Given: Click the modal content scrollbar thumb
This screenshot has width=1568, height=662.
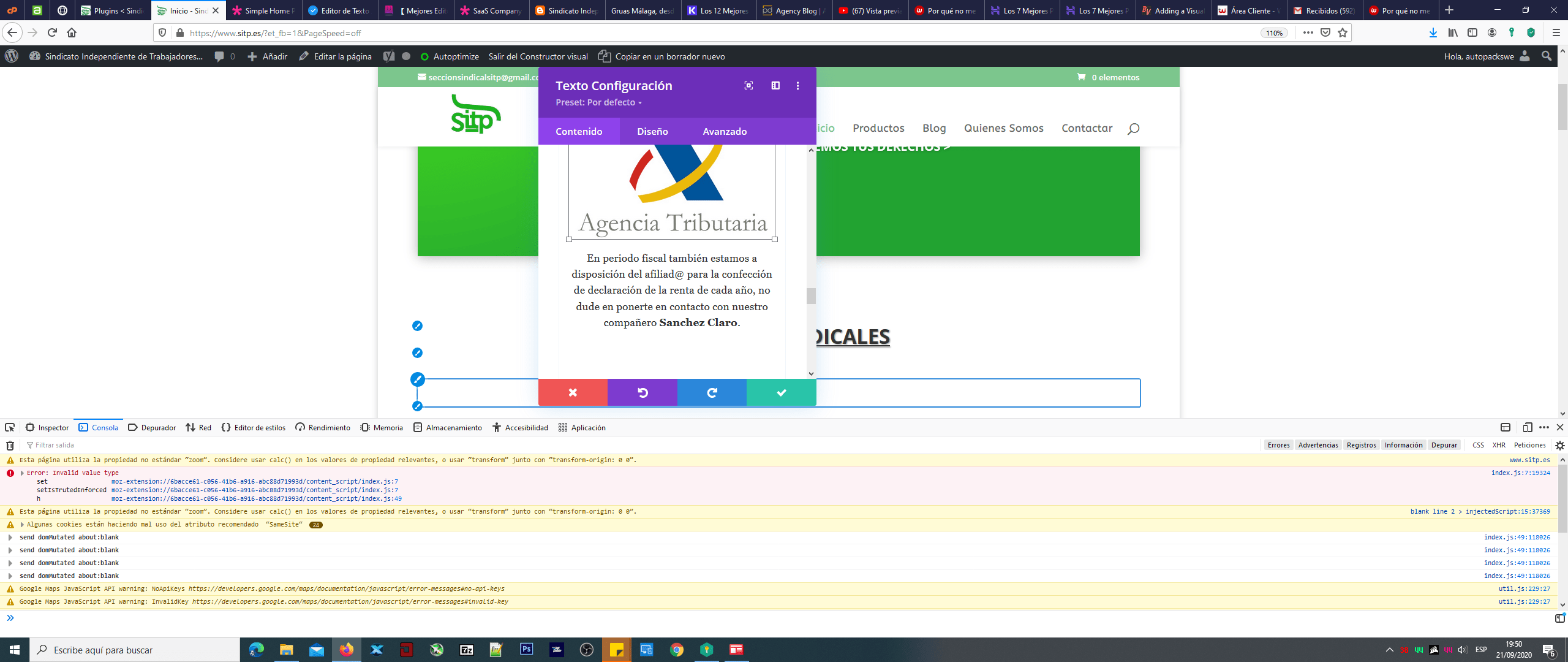Looking at the screenshot, I should click(x=811, y=296).
